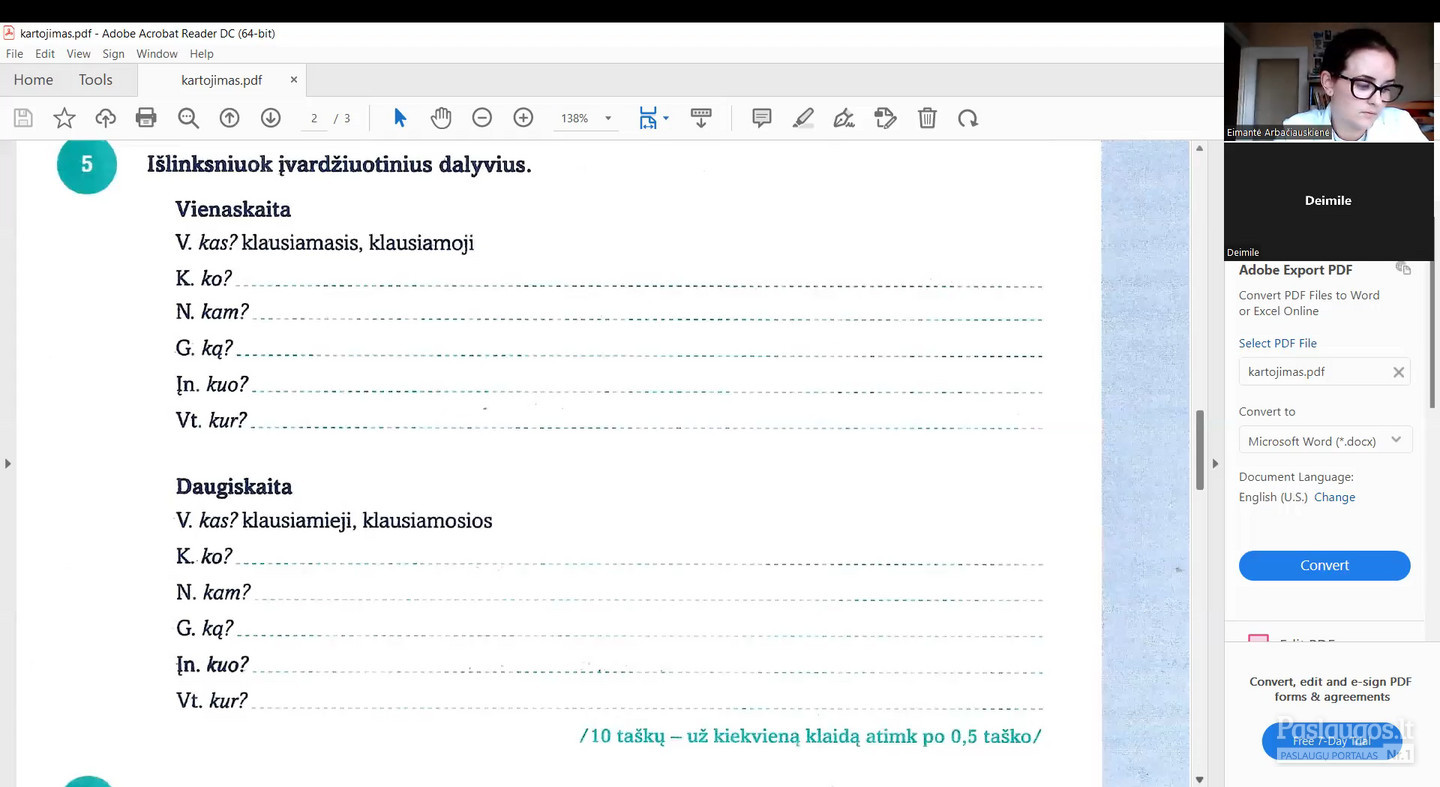
Task: Open the View menu
Action: click(78, 54)
